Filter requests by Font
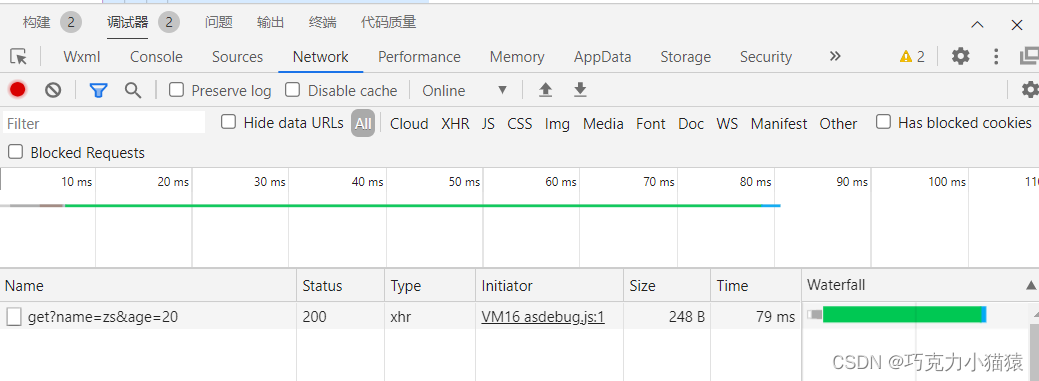The width and height of the screenshot is (1039, 381). [x=651, y=124]
